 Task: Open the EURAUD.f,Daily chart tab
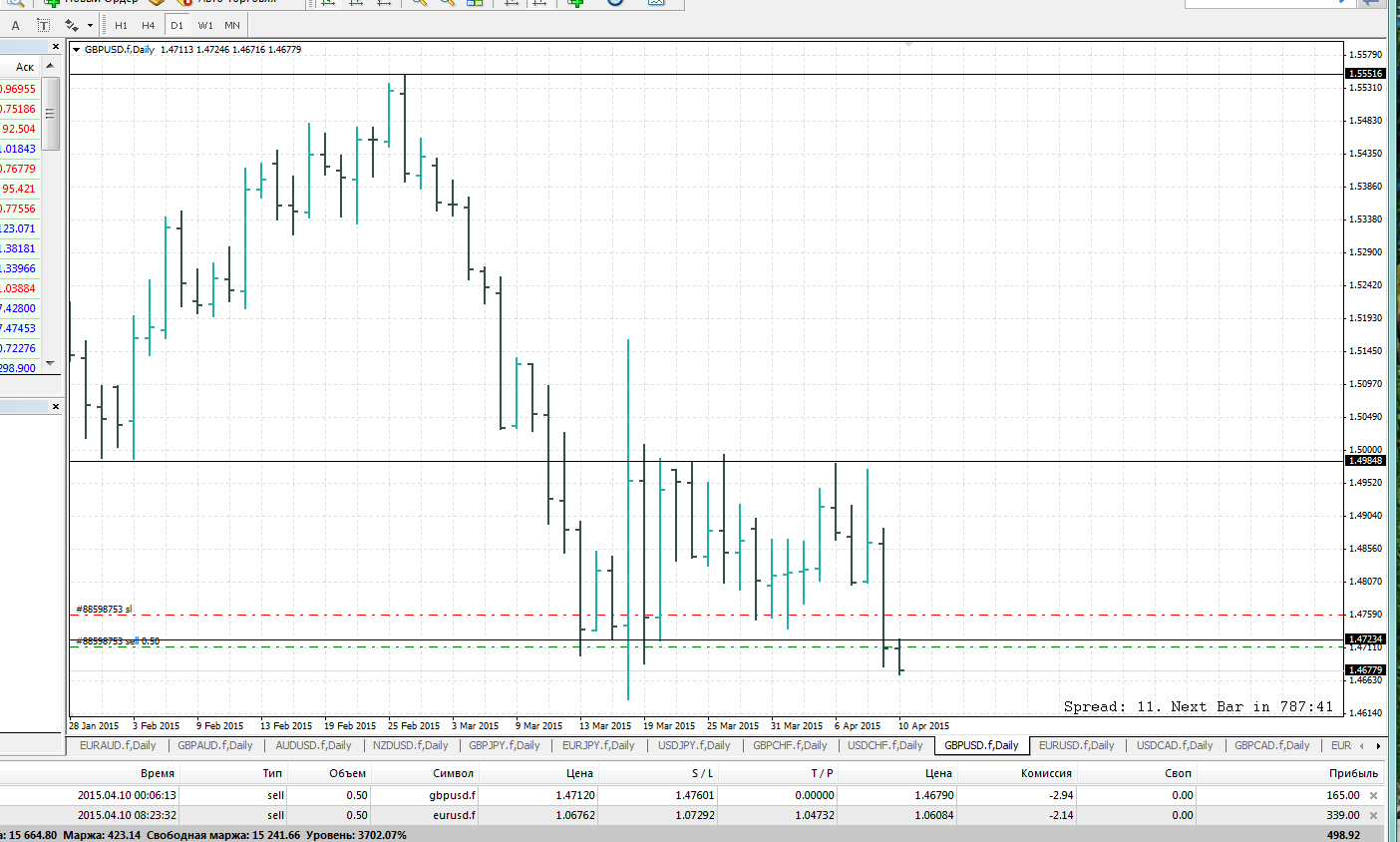(x=118, y=745)
